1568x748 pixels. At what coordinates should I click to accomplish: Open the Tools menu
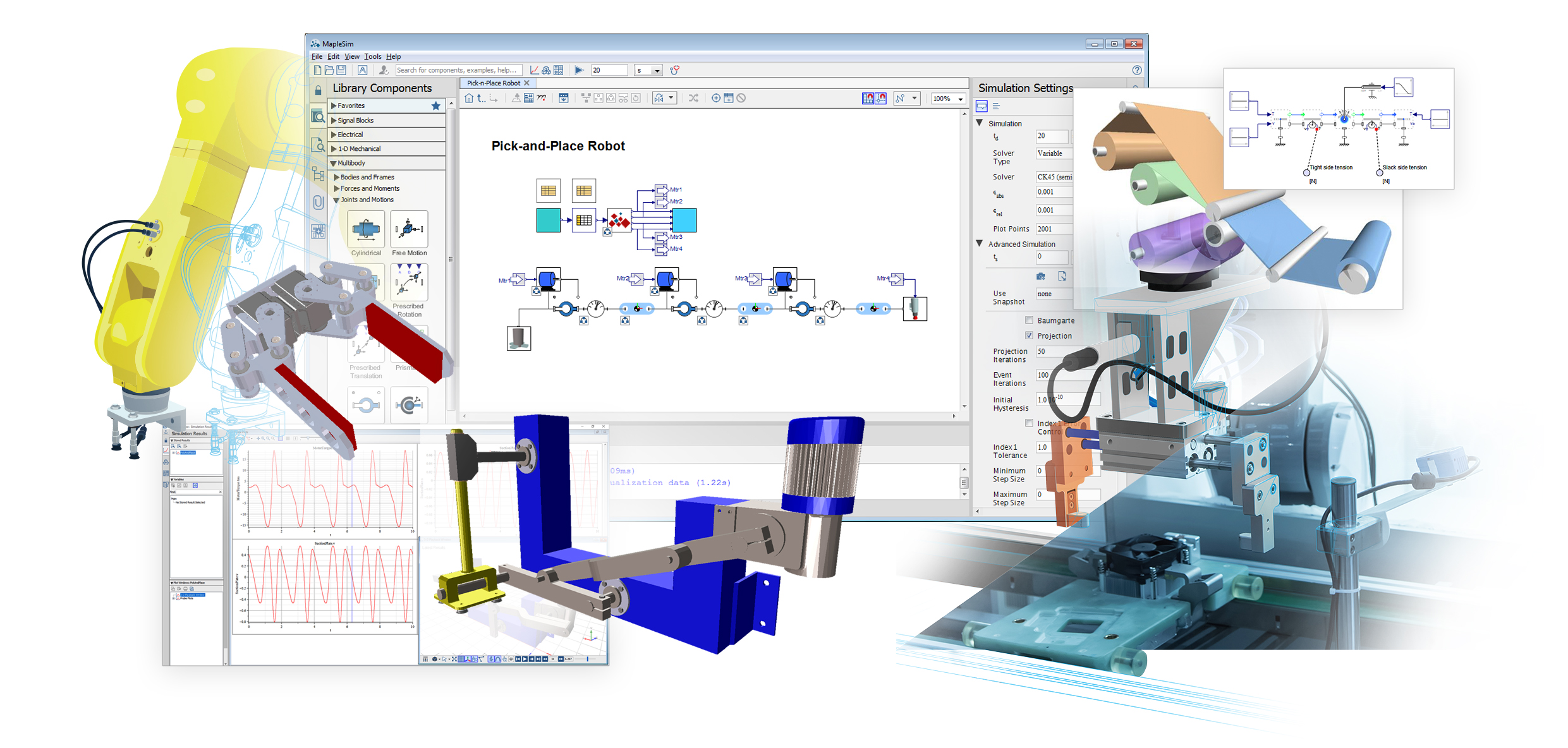[x=372, y=57]
